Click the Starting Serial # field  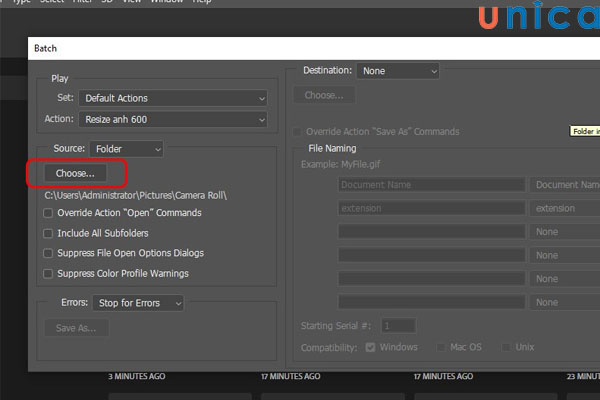(x=398, y=325)
